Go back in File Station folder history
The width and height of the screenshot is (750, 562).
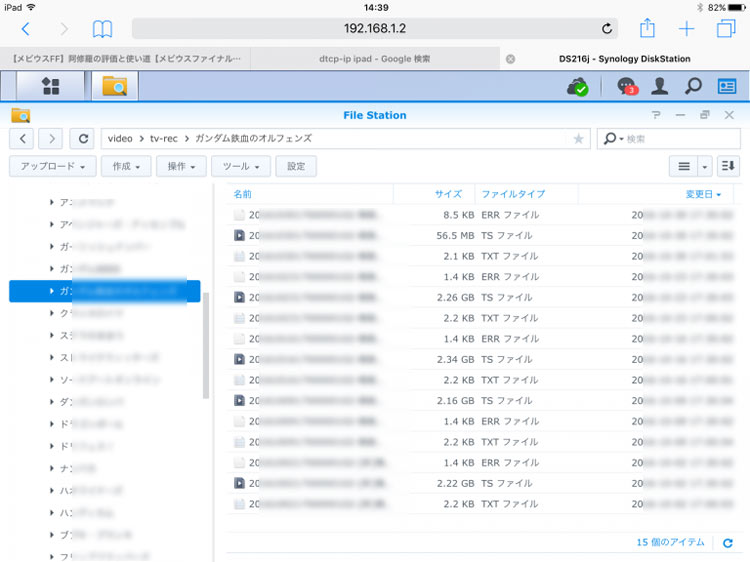click(22, 139)
